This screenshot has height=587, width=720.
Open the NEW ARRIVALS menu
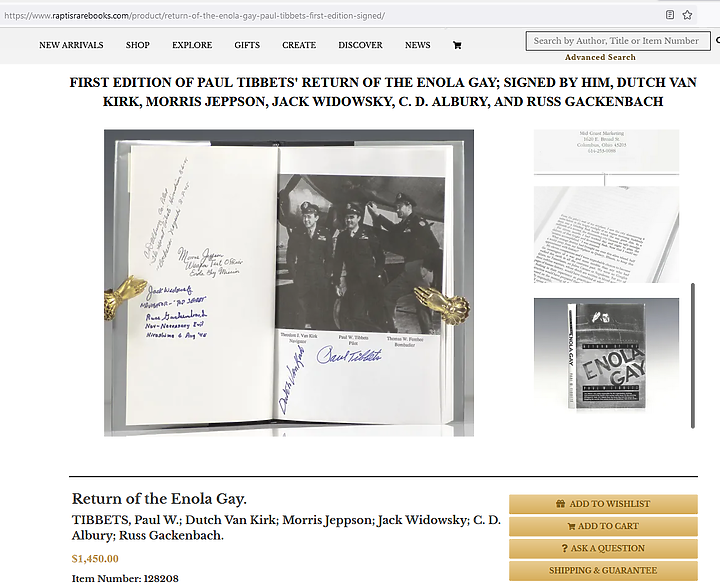(71, 45)
